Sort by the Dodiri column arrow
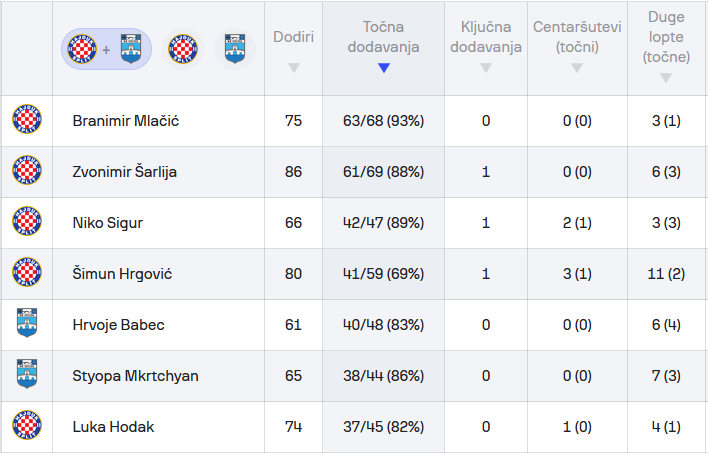Screen dimensions: 708x453 pos(293,68)
